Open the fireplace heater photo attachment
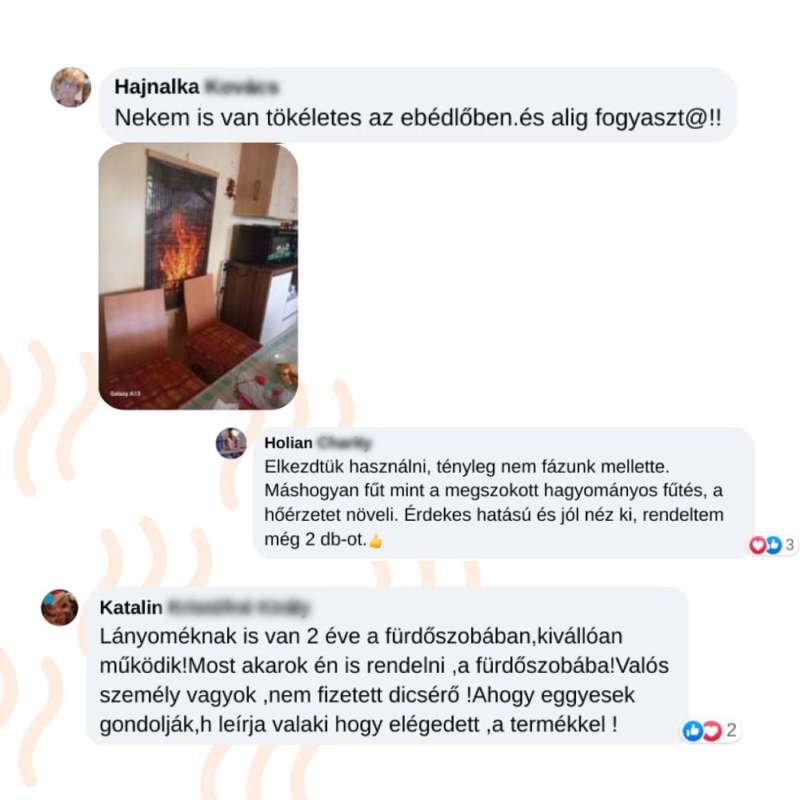The height and width of the screenshot is (800, 800). (x=198, y=277)
